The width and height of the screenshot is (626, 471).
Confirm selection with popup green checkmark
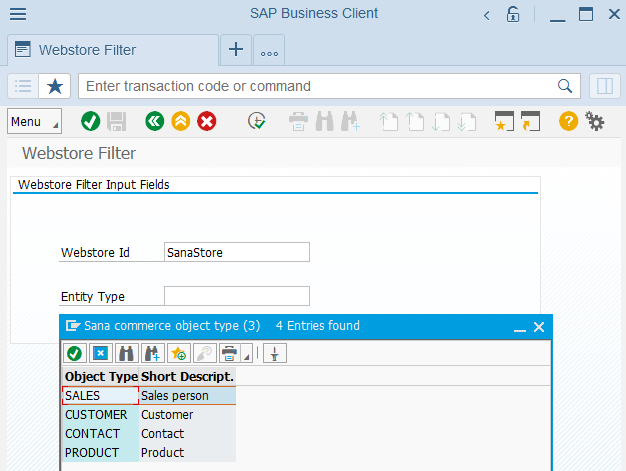click(74, 353)
